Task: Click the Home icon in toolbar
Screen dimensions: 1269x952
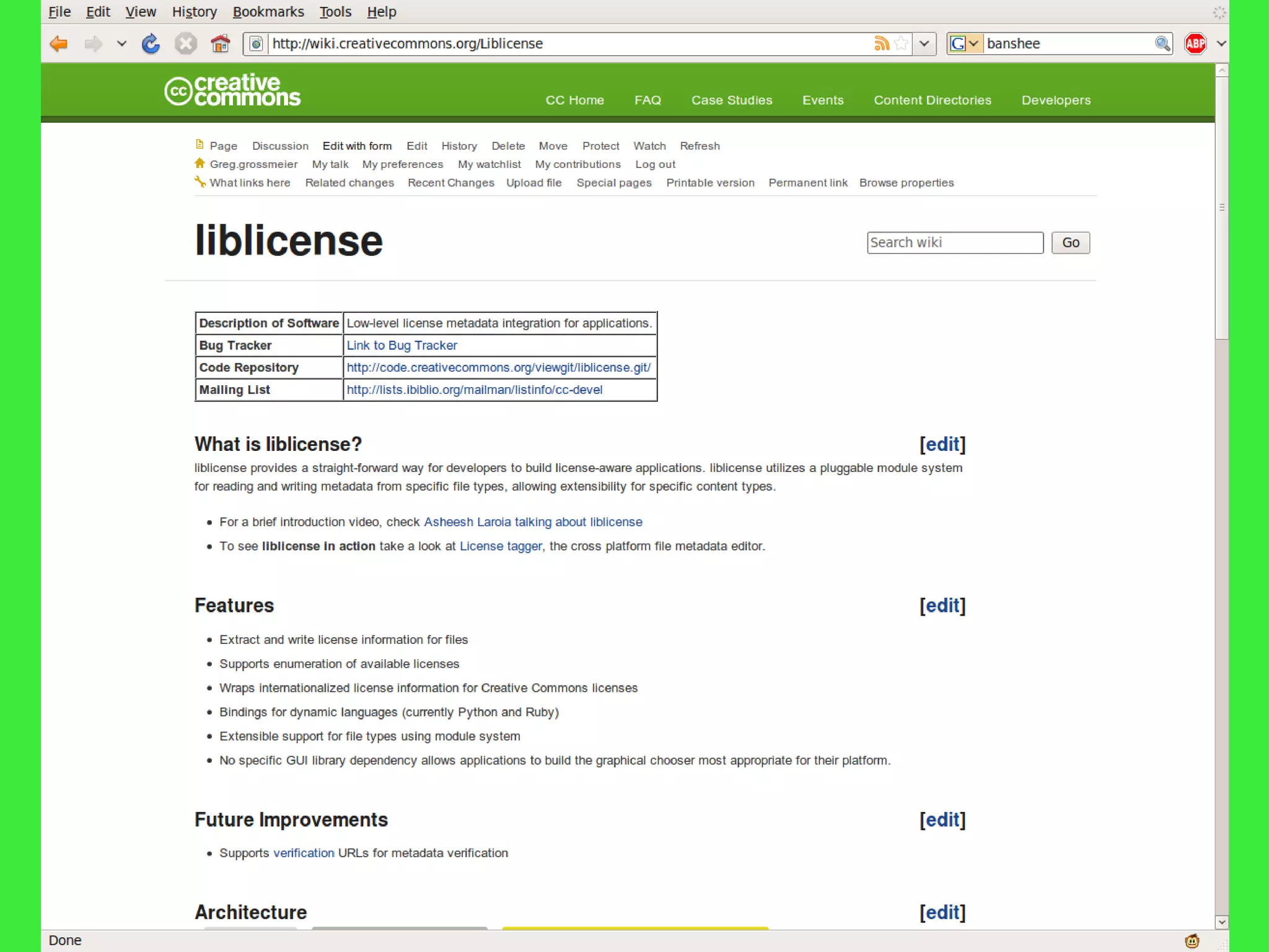Action: [220, 44]
